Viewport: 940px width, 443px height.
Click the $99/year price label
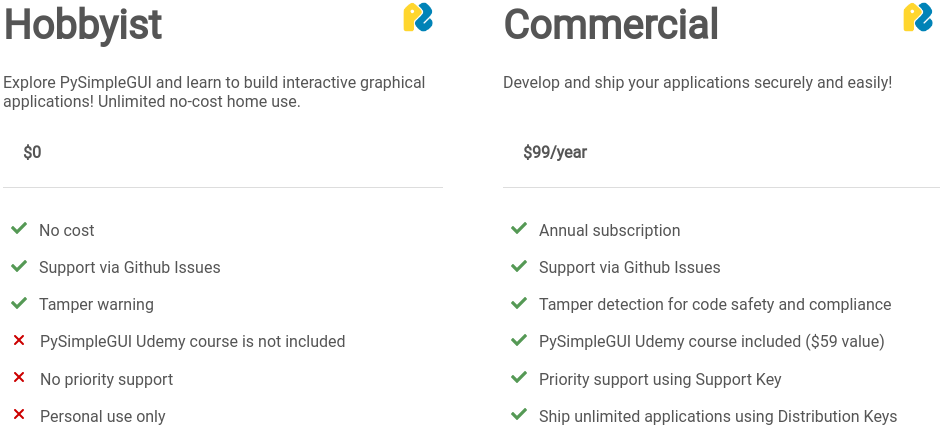pos(555,152)
